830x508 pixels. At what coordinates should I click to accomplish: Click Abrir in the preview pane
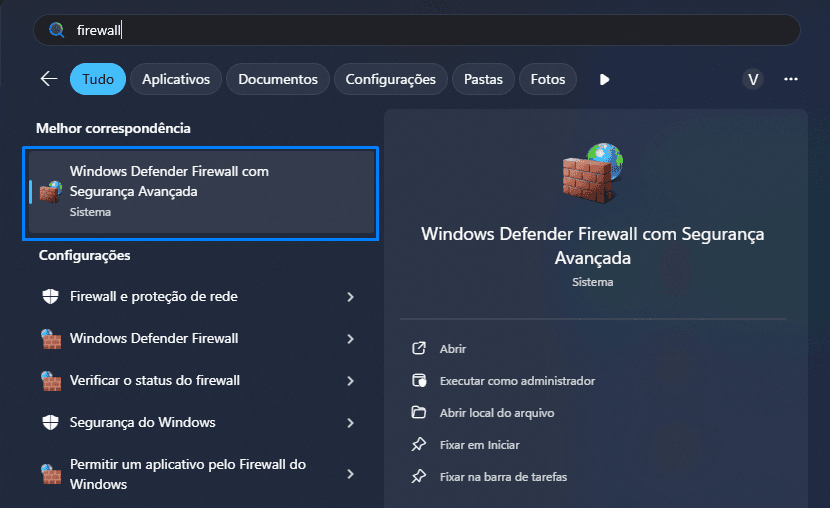tap(453, 349)
